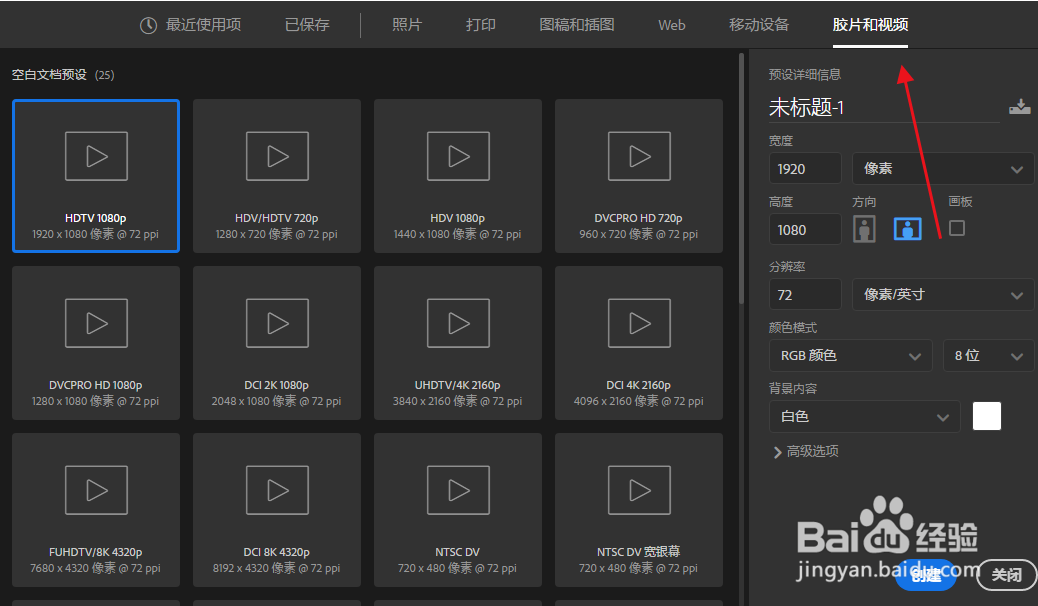Open the 8 位 bit depth dropdown
1038x606 pixels.
988,356
